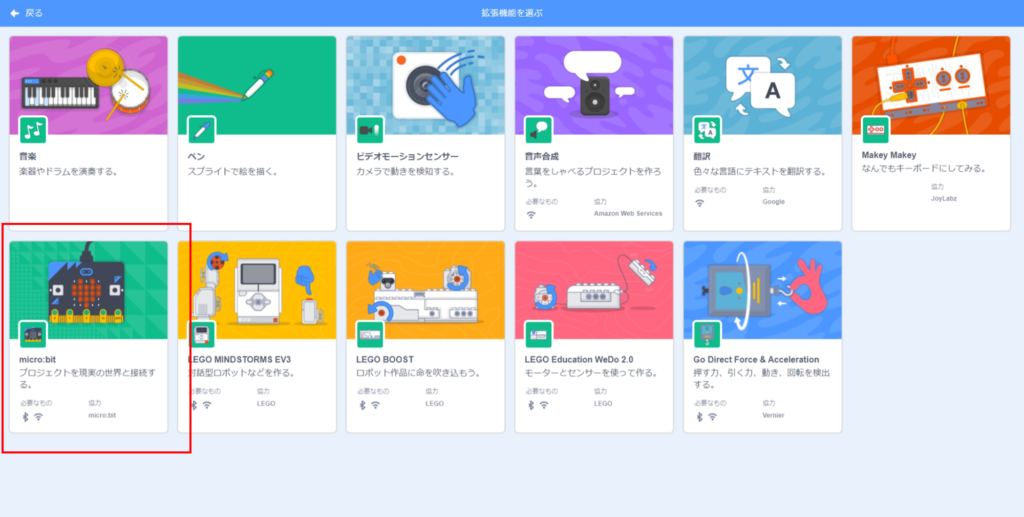Click Bluetooth icon on Go Direct card
The height and width of the screenshot is (517, 1024).
click(699, 416)
